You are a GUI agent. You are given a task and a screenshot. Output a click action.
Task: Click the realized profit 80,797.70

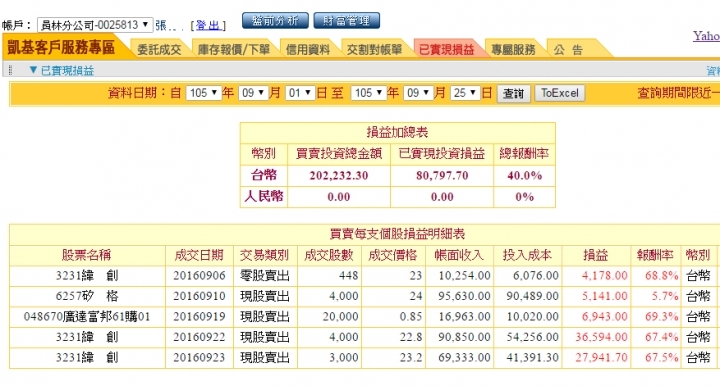pyautogui.click(x=442, y=176)
